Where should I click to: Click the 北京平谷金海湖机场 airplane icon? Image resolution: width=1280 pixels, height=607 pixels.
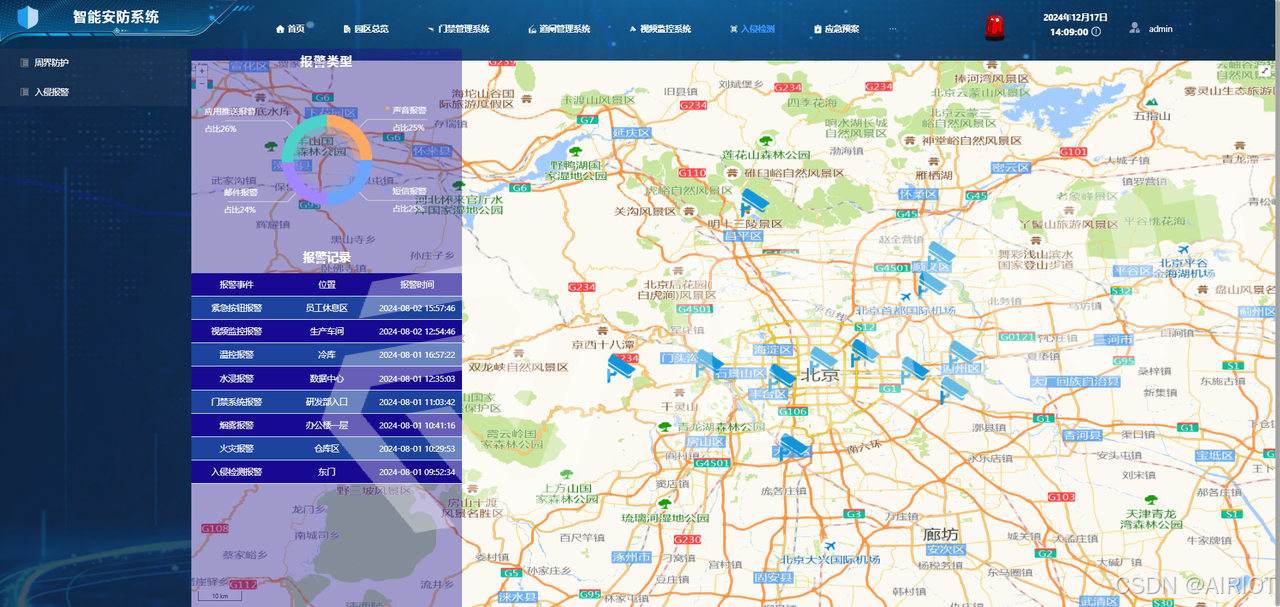click(1183, 250)
